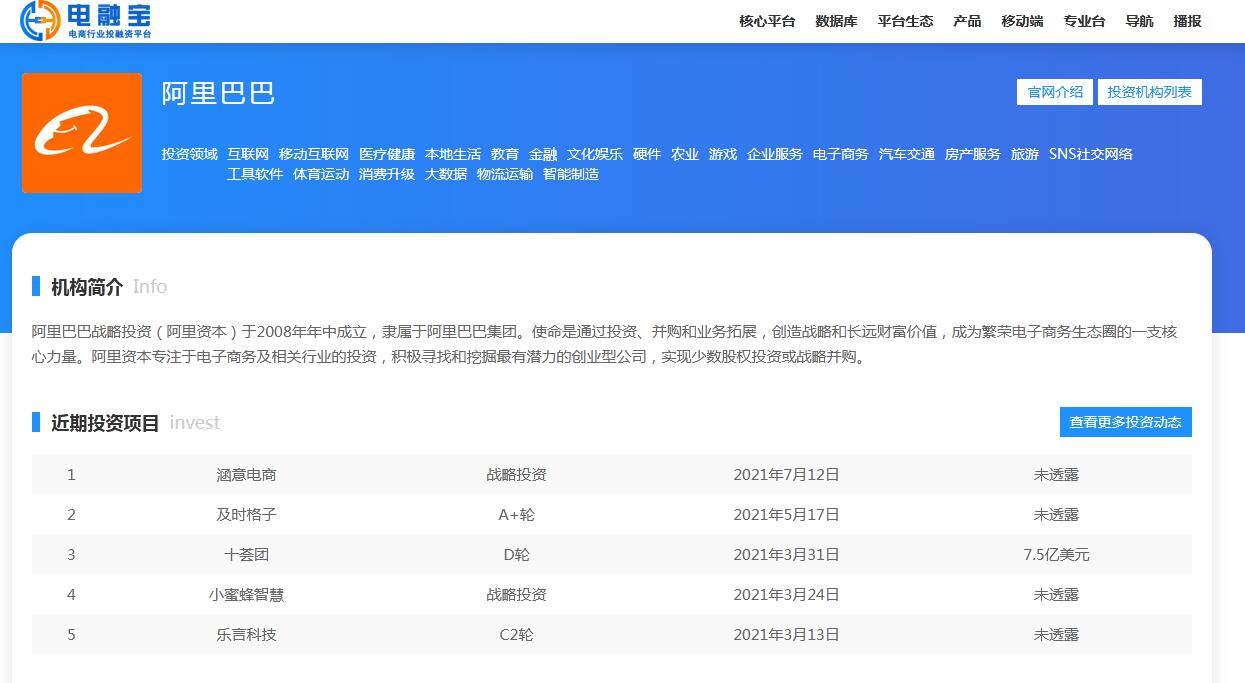
Task: Select the 文化娱乐 tag
Action: 595,154
